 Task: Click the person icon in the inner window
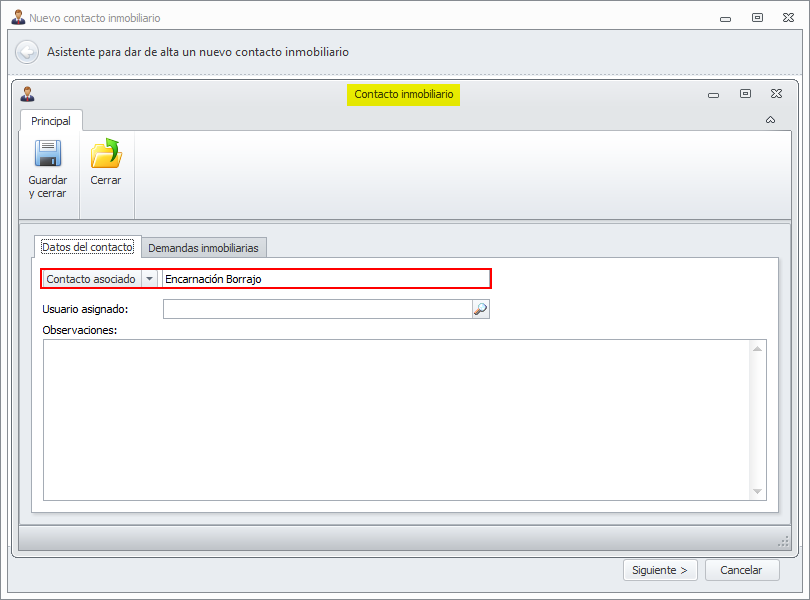click(27, 94)
